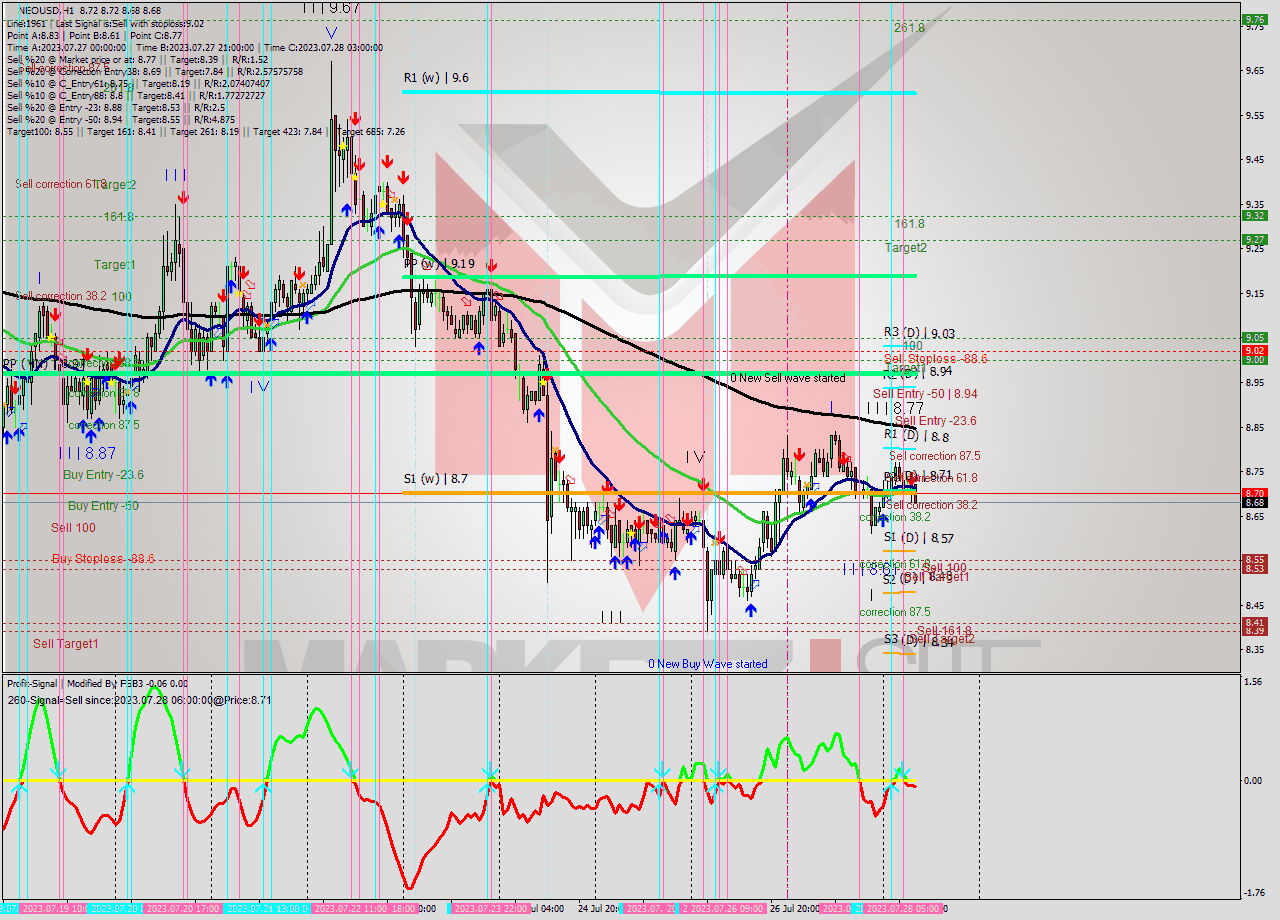The image size is (1280, 920).
Task: Click the 'I I I 8.77' wave label
Action: 895,408
